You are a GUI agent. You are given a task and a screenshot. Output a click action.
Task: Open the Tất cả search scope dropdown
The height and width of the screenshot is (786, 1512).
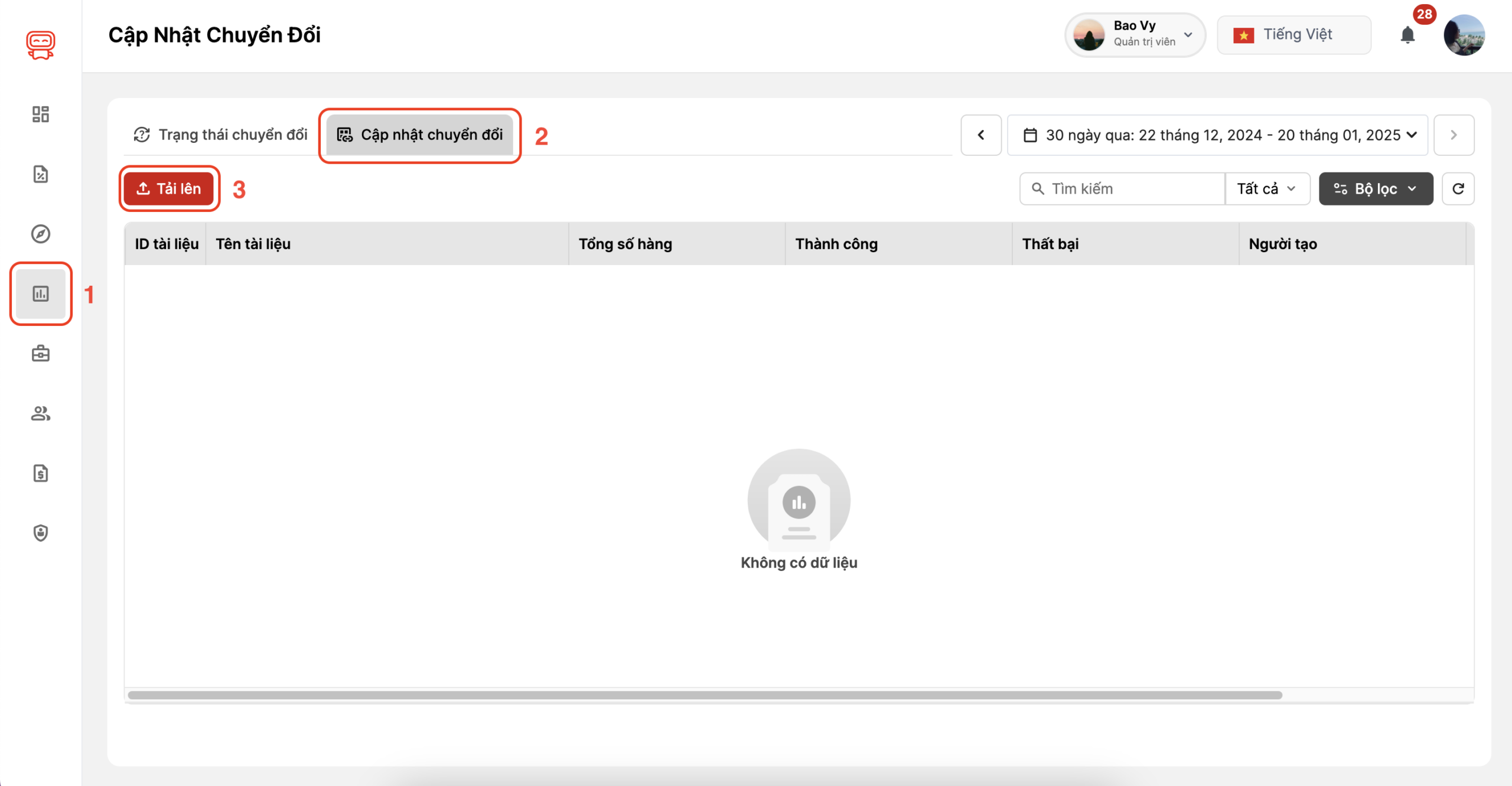(x=1267, y=189)
